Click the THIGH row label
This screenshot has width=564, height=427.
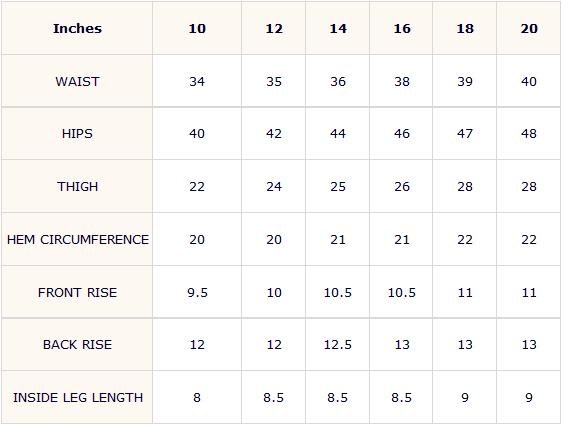click(77, 187)
